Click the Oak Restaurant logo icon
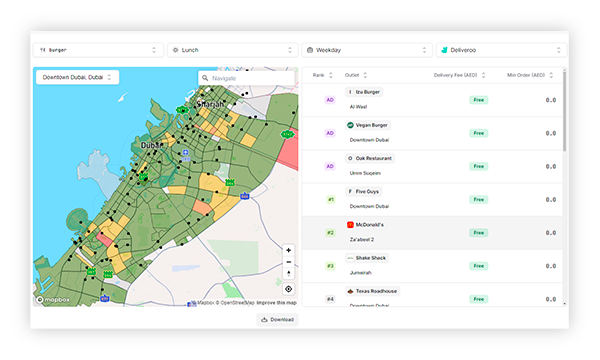 [x=350, y=158]
